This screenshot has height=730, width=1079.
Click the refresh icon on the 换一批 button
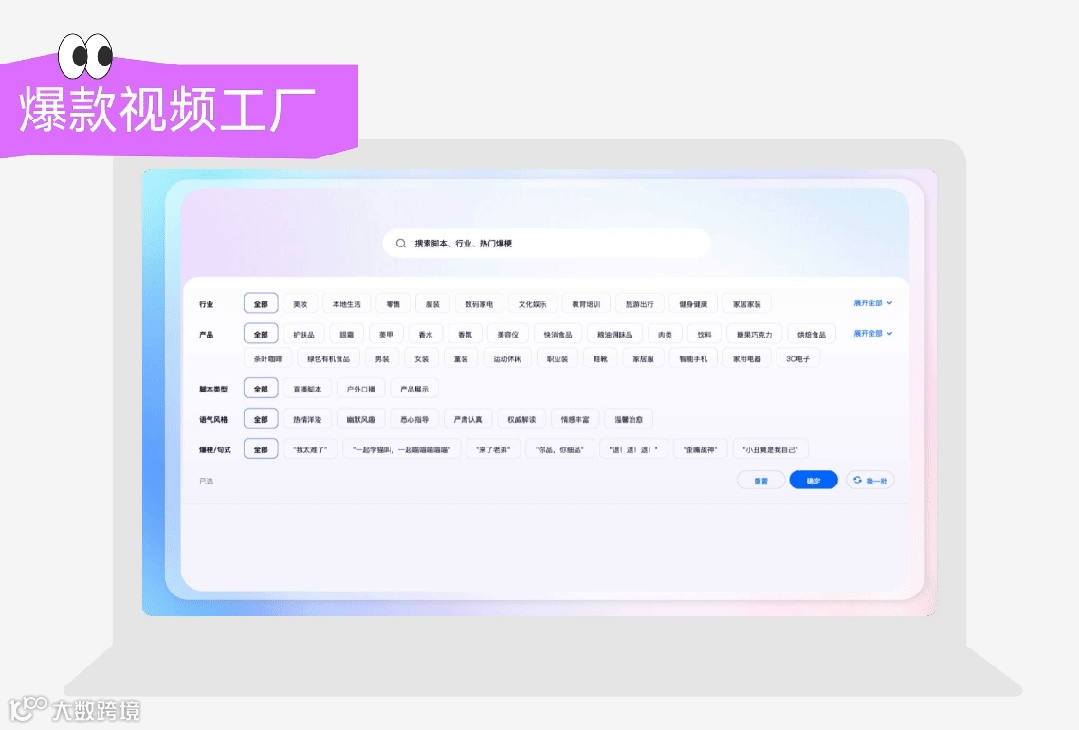click(x=856, y=480)
